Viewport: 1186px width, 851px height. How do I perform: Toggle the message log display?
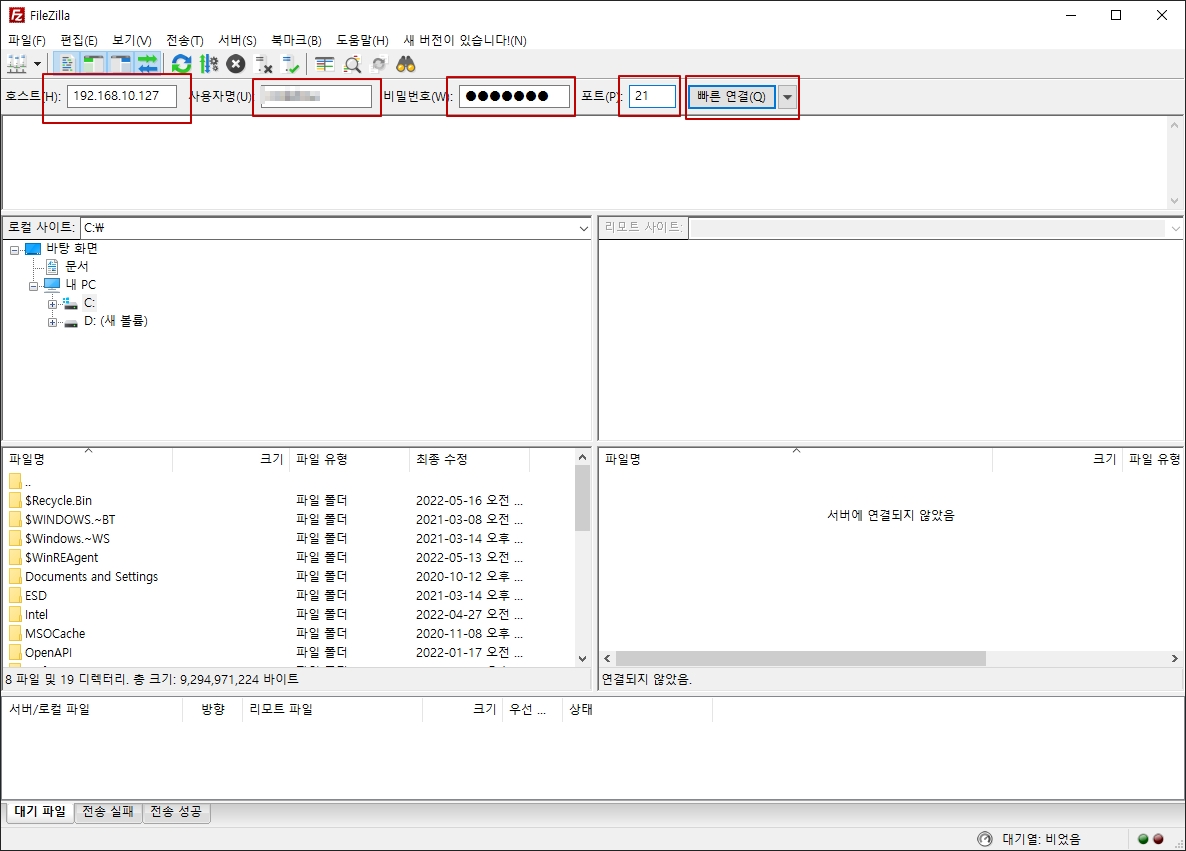click(x=67, y=64)
